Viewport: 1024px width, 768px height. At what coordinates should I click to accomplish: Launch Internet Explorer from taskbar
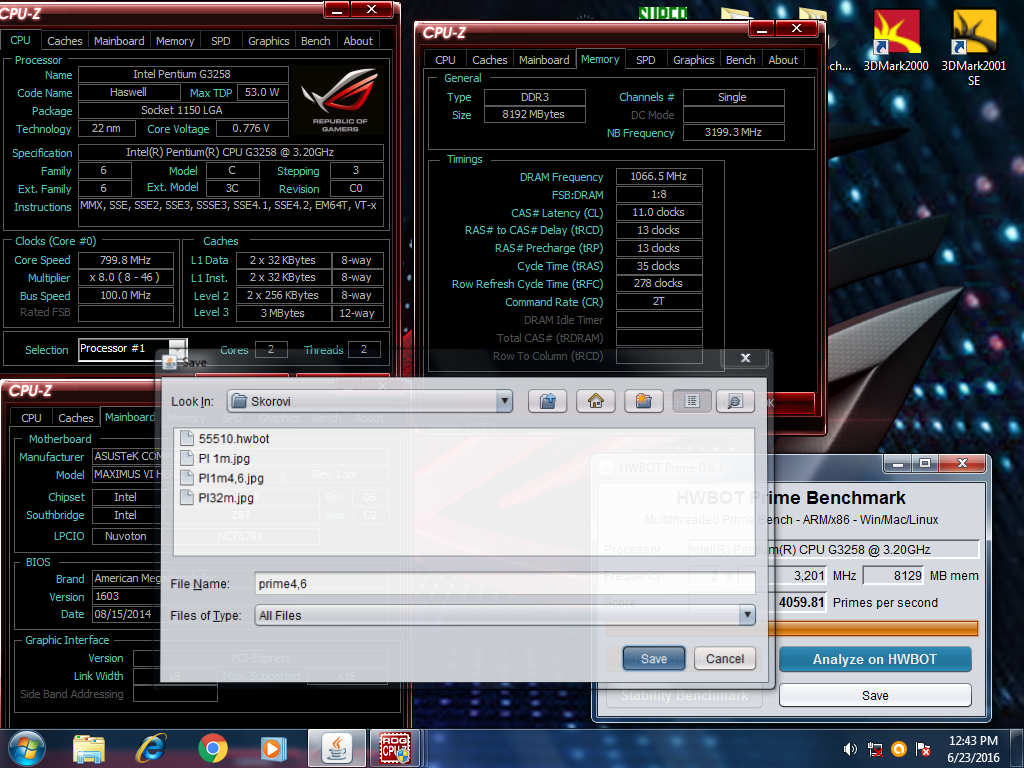point(151,748)
